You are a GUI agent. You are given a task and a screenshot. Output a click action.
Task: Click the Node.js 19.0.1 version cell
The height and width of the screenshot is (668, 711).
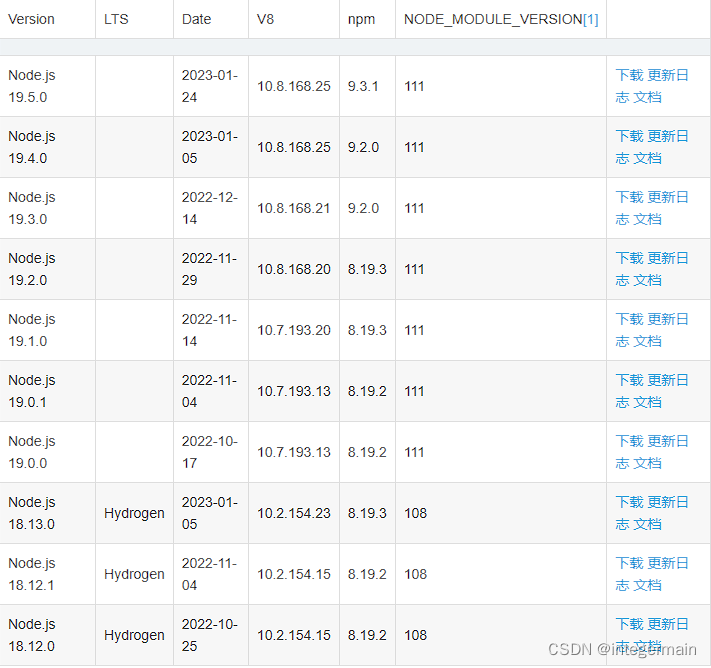tap(48, 391)
